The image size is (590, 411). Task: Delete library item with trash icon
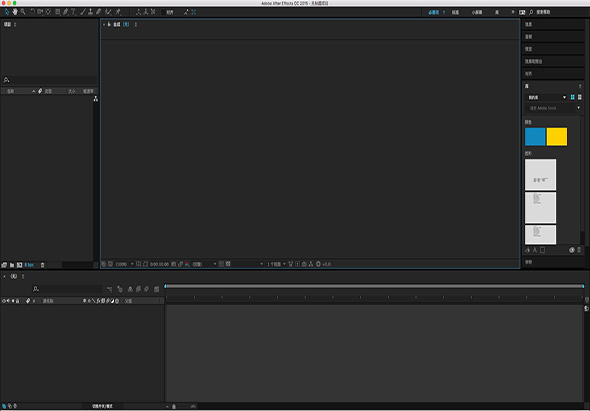pyautogui.click(x=579, y=250)
